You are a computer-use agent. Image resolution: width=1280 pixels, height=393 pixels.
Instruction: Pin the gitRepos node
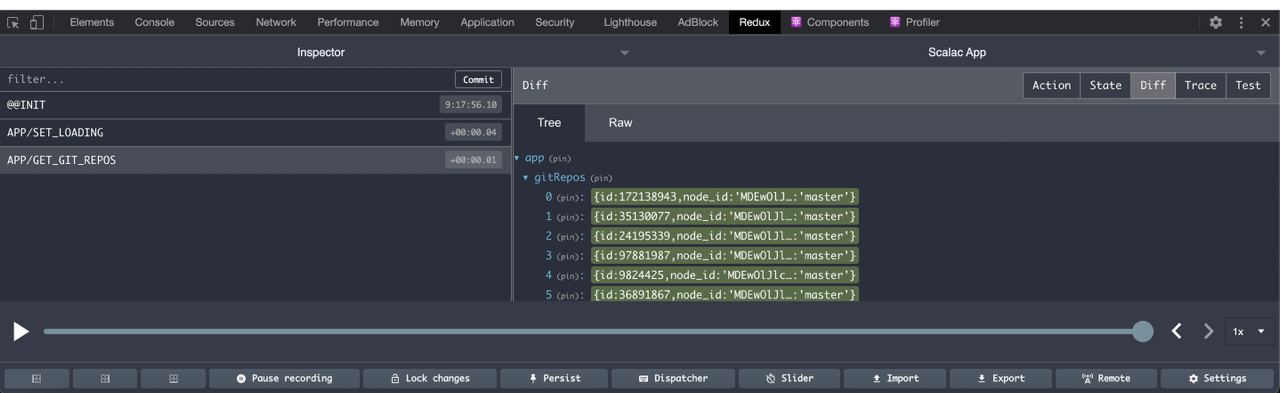click(x=601, y=178)
